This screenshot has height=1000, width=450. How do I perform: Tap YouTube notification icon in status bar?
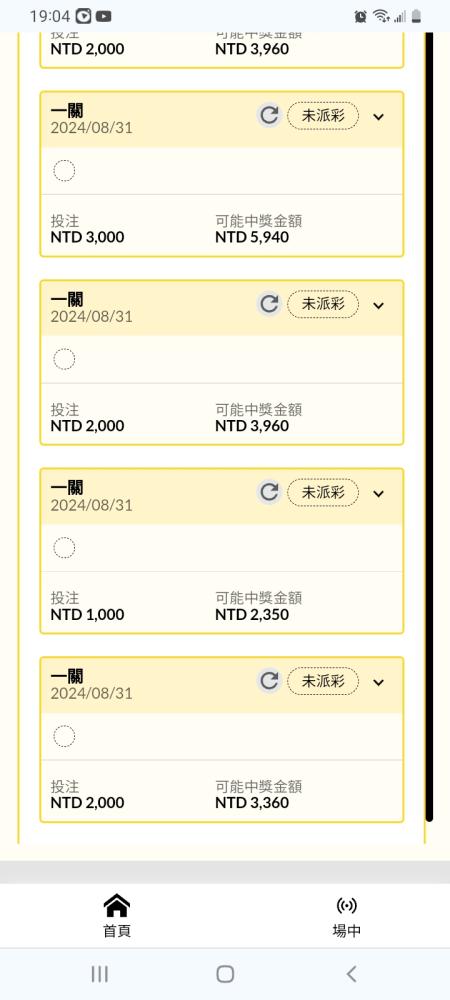click(x=104, y=16)
